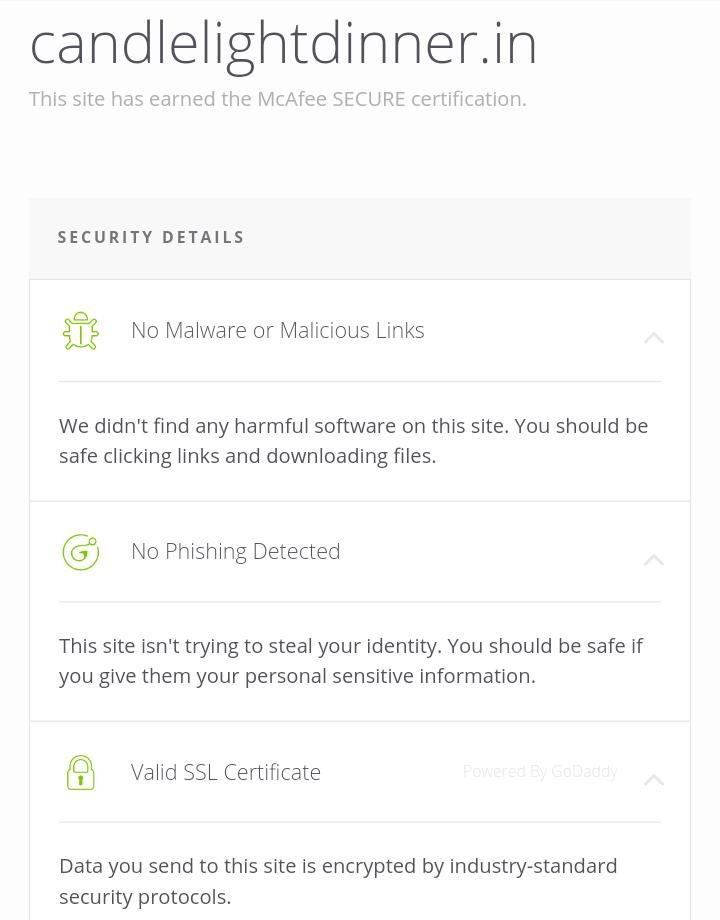This screenshot has width=720, height=920.
Task: Collapse the No Phishing Detected chevron
Action: click(653, 559)
